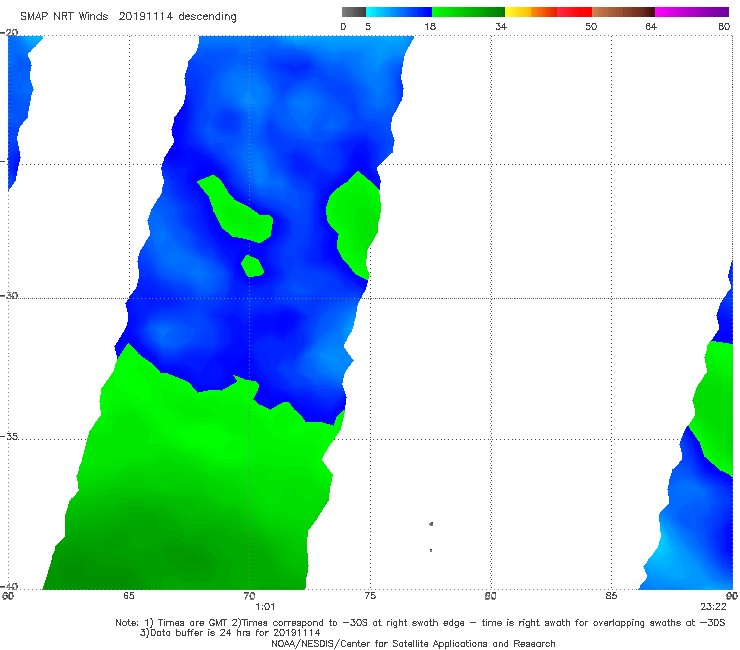Click the red segment of the color bar
The height and width of the screenshot is (650, 740).
click(574, 12)
